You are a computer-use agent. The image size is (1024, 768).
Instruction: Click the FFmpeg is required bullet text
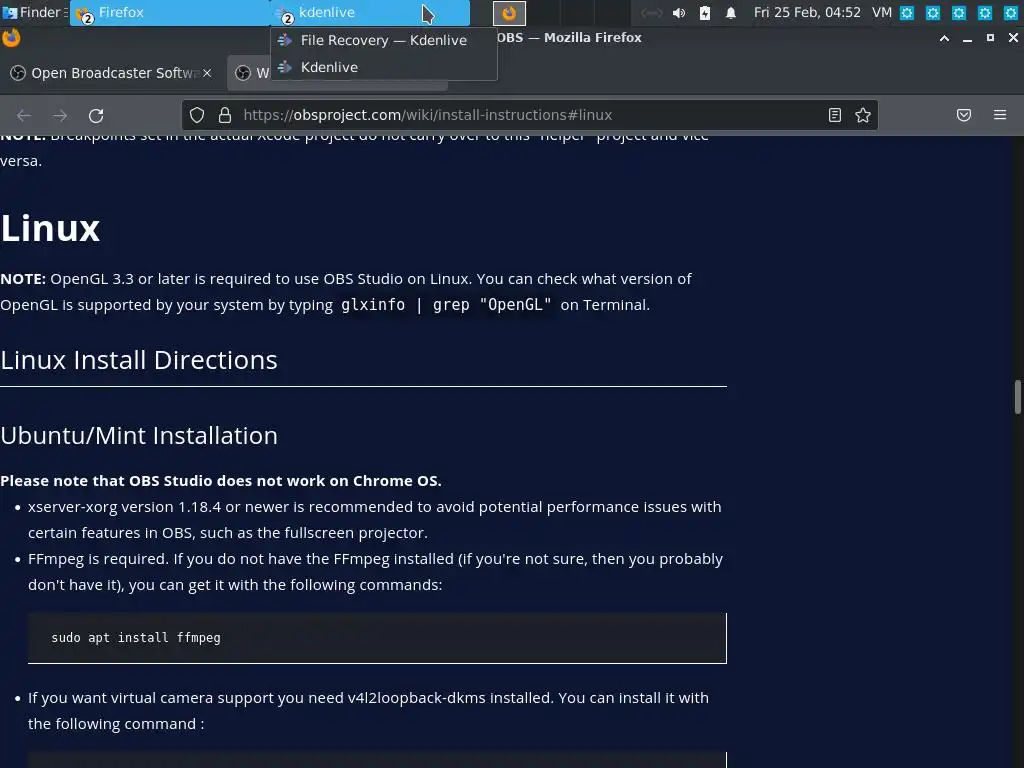click(x=376, y=572)
